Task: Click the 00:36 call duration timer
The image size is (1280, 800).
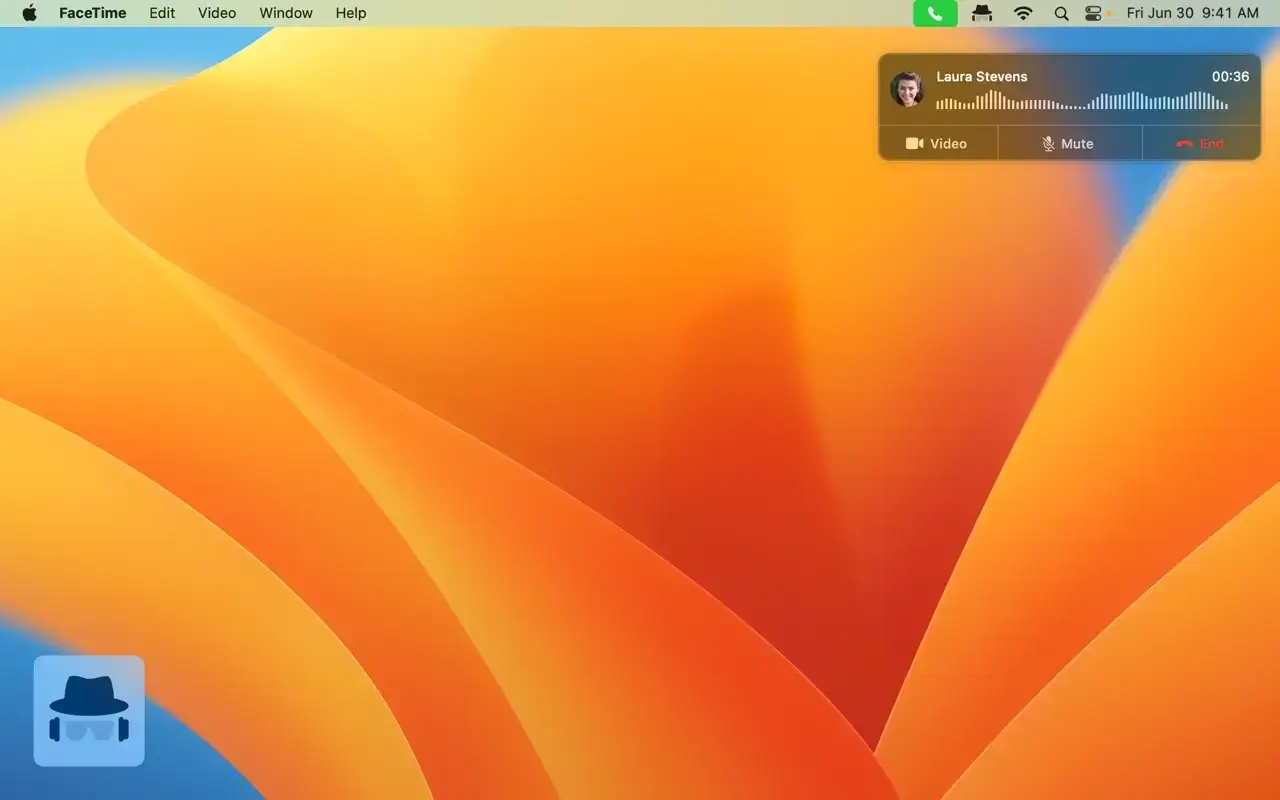Action: click(1230, 76)
